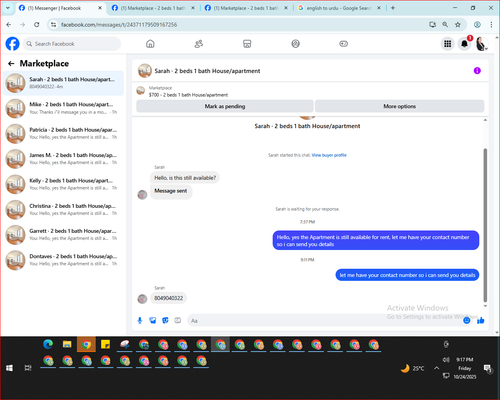Viewport: 500px width, 400px height.
Task: Open the notifications bell icon
Action: pos(464,44)
